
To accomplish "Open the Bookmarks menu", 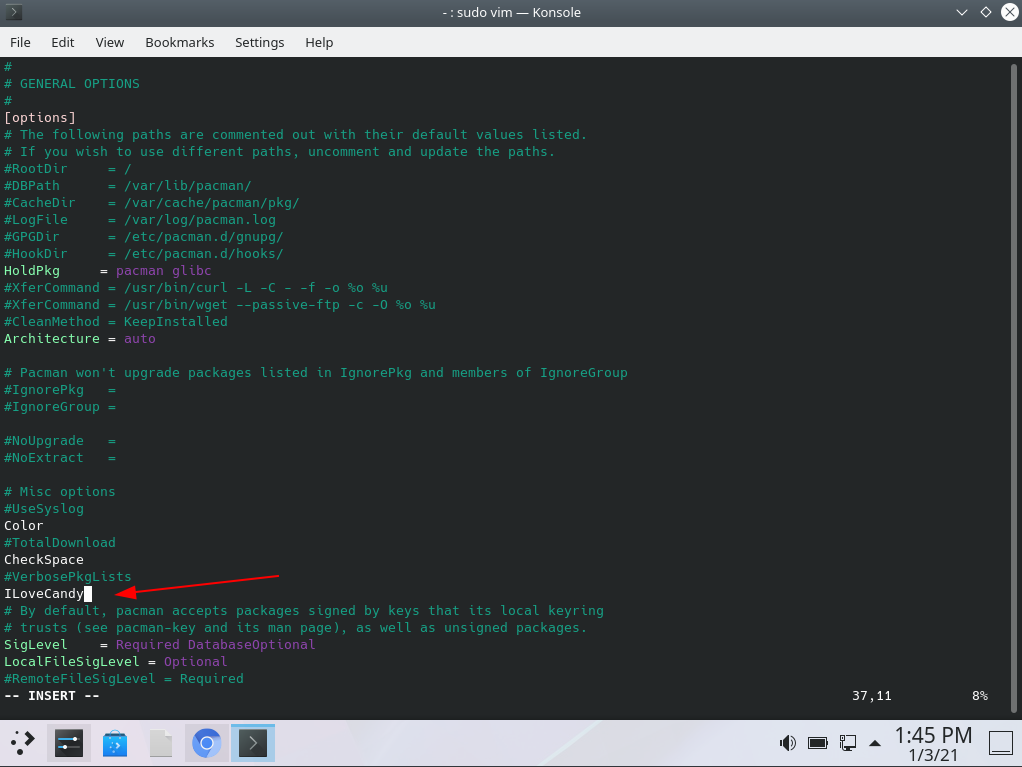I will click(179, 42).
